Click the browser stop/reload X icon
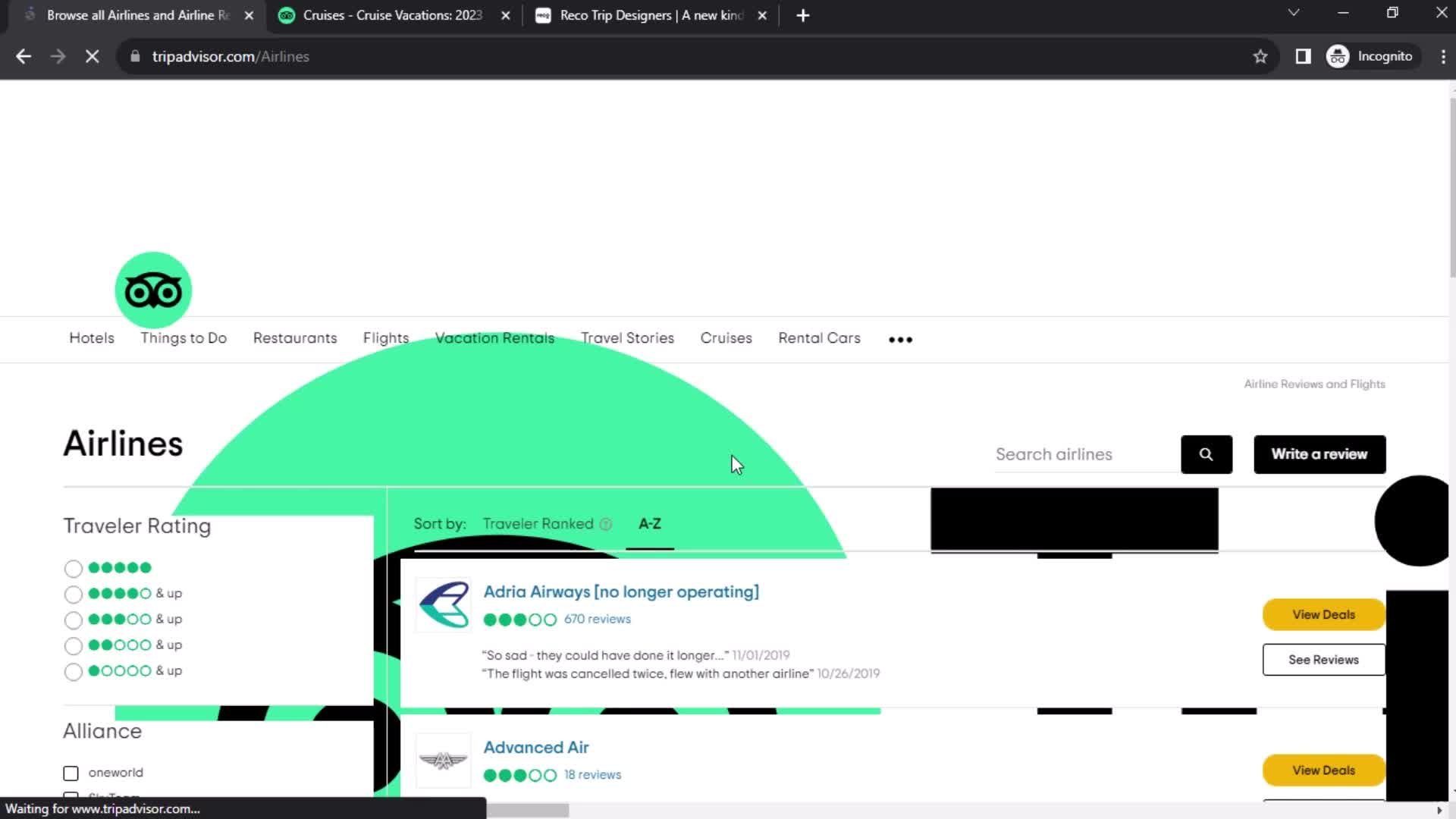This screenshot has height=819, width=1456. click(x=91, y=56)
